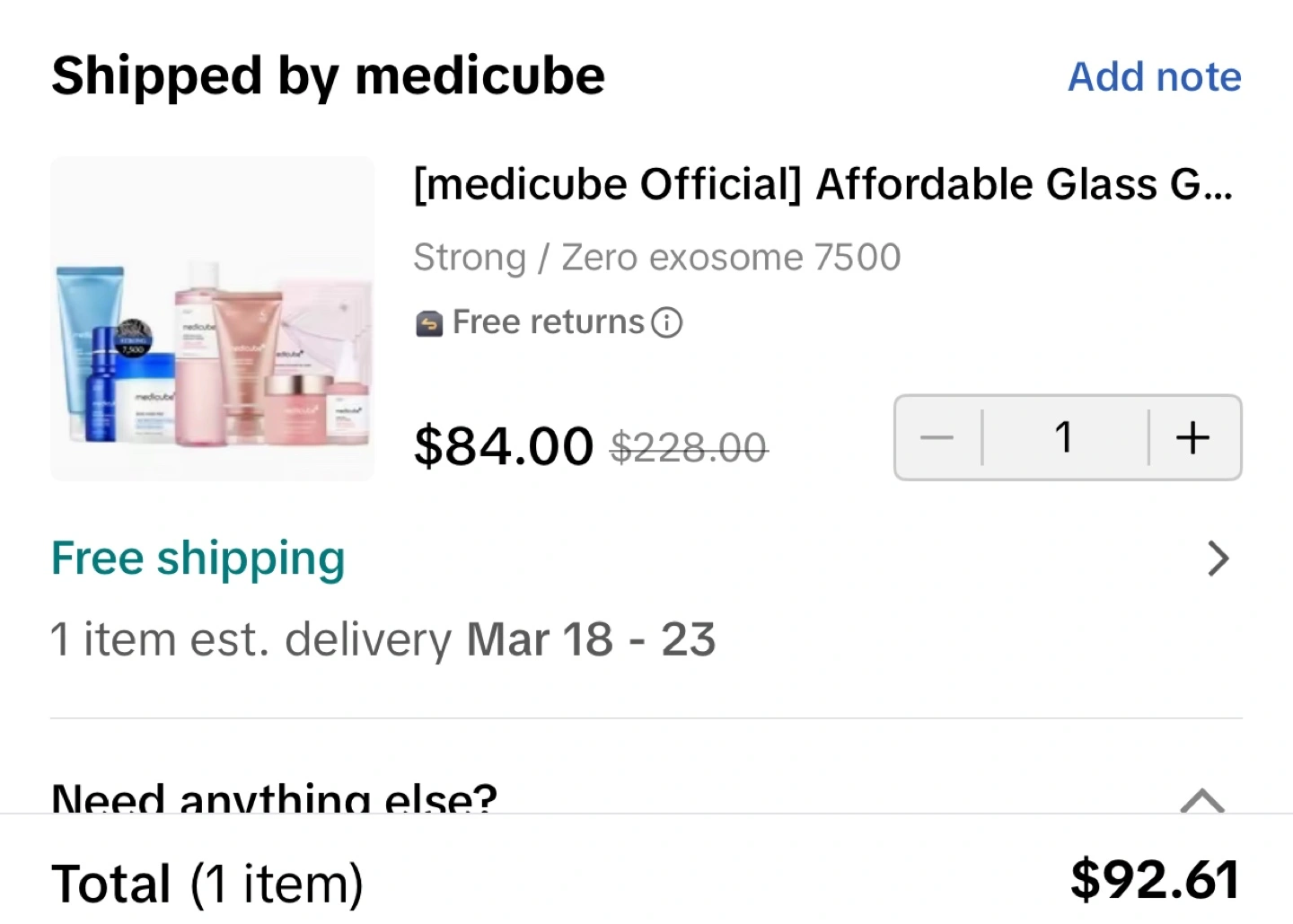Viewport: 1293px width, 924px height.
Task: Collapse the Need anything else section chevron
Action: [1201, 799]
